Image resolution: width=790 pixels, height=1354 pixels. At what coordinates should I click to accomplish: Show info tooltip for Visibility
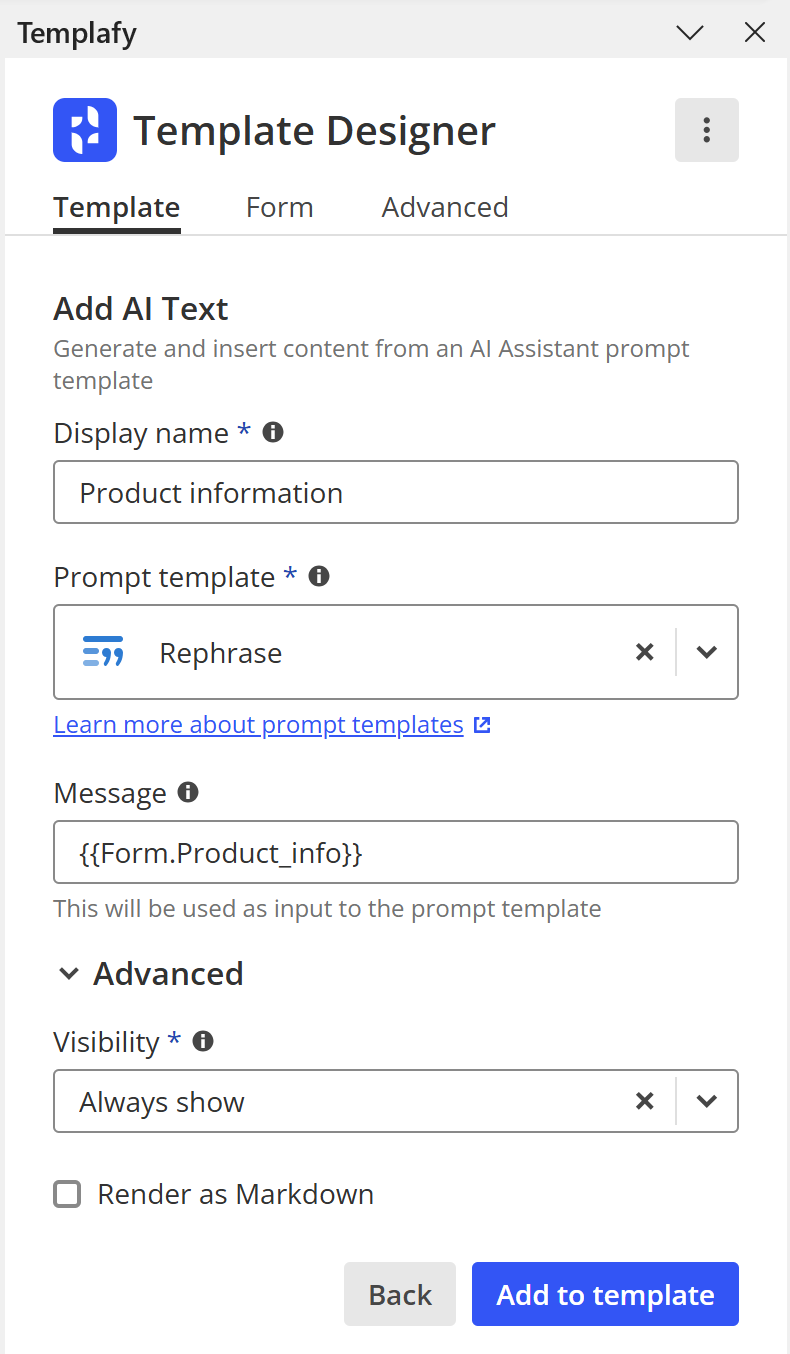click(x=203, y=1041)
